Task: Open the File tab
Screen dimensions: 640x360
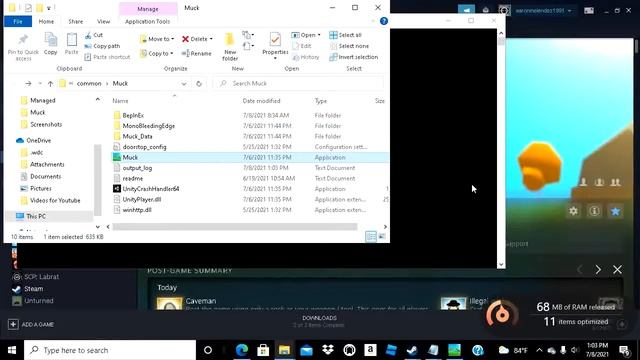Action: coord(18,21)
